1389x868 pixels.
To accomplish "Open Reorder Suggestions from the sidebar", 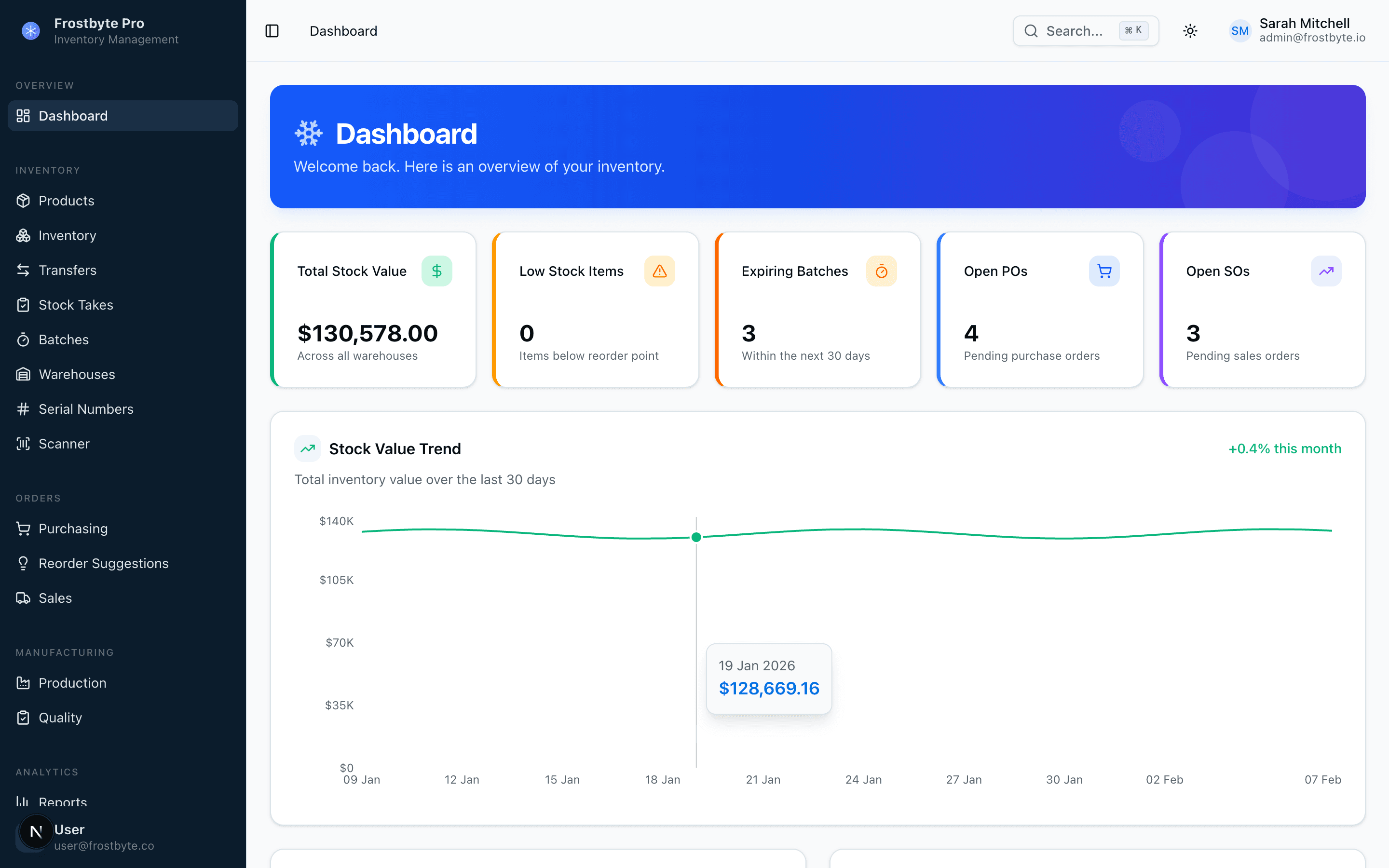I will coord(103,563).
